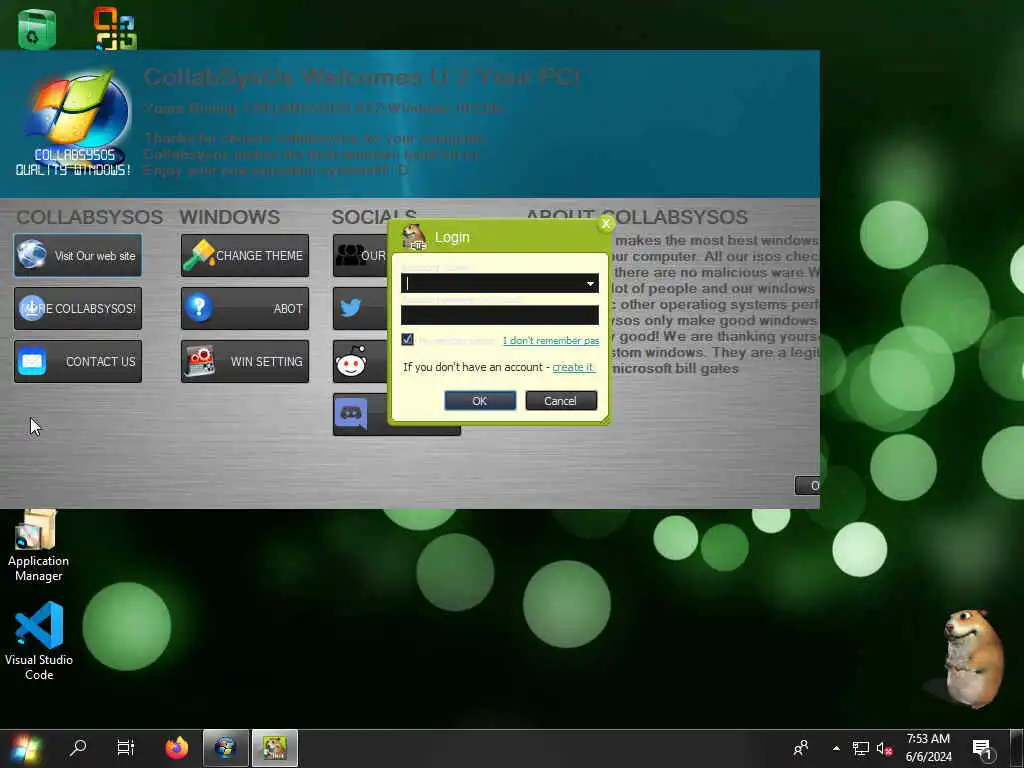This screenshot has height=768, width=1024.
Task: Cancel the Login dialog
Action: click(x=561, y=401)
